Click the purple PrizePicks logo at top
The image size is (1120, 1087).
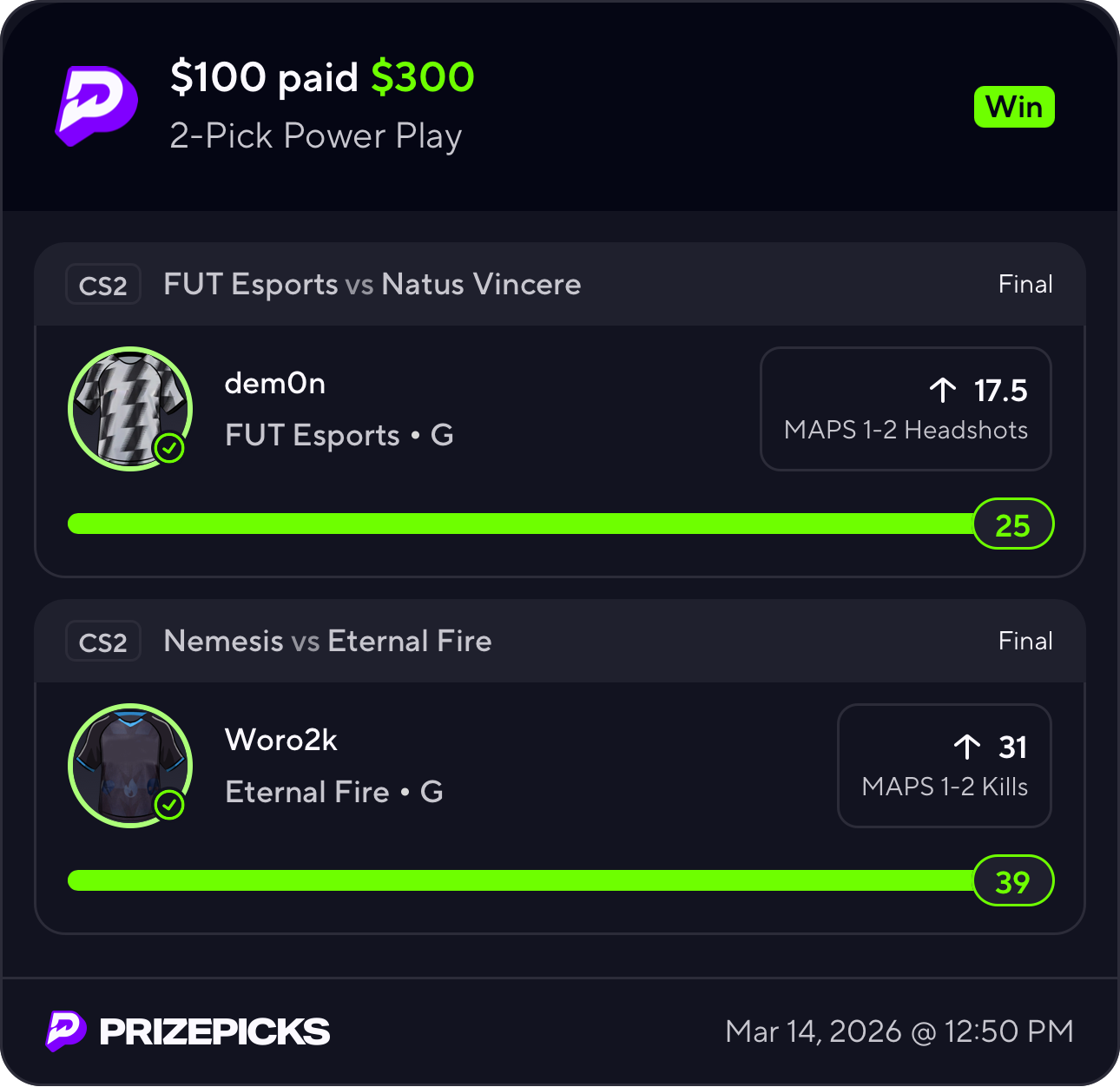coord(96,105)
